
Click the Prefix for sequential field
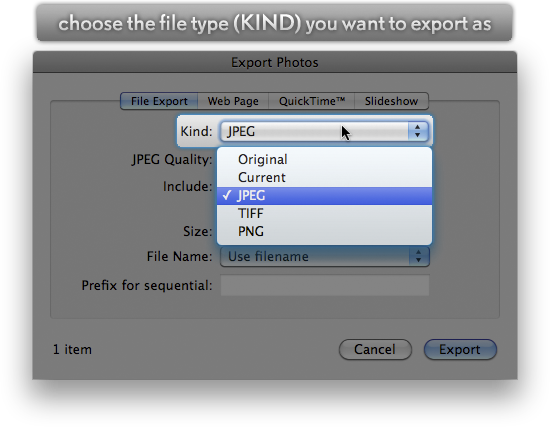pyautogui.click(x=325, y=285)
